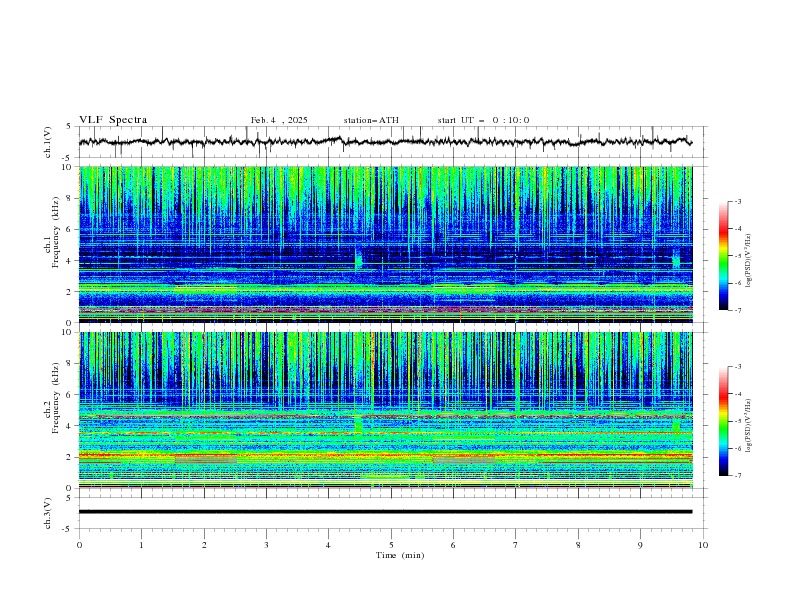
Task: Click the 'ch.3(V)' axis label
Action: pyautogui.click(x=48, y=513)
